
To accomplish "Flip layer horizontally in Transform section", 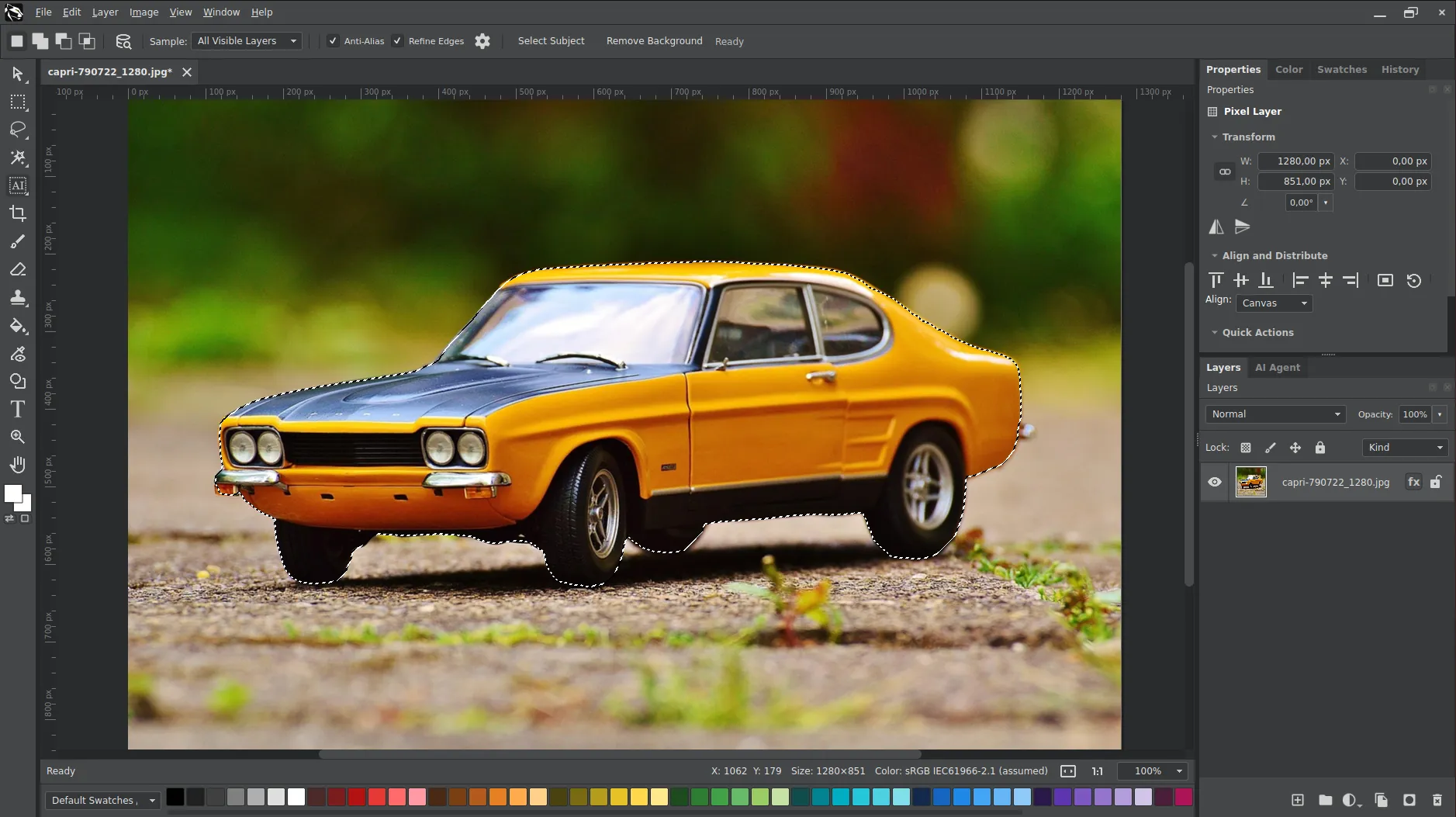I will pyautogui.click(x=1216, y=227).
